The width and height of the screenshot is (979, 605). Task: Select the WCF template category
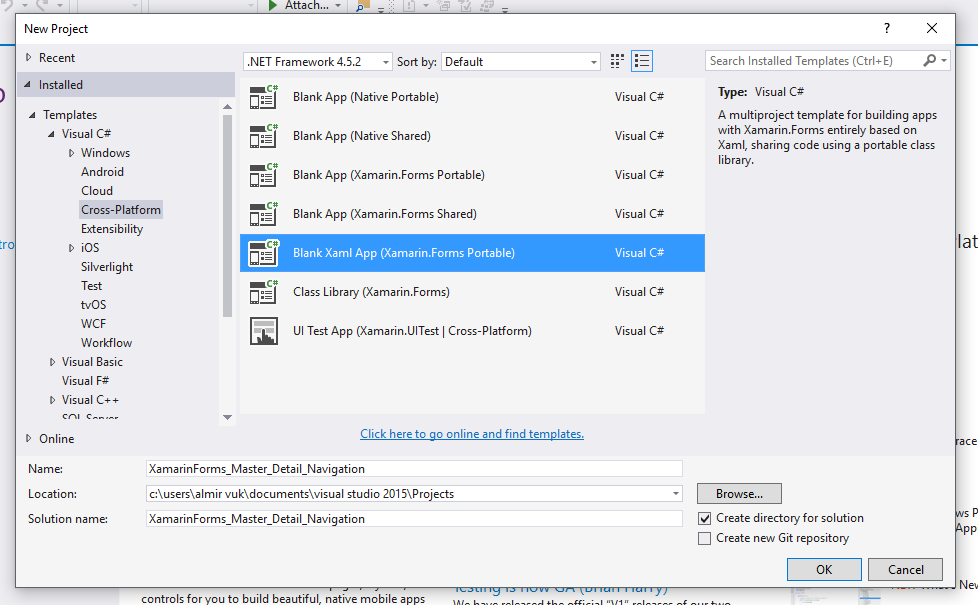(x=93, y=324)
